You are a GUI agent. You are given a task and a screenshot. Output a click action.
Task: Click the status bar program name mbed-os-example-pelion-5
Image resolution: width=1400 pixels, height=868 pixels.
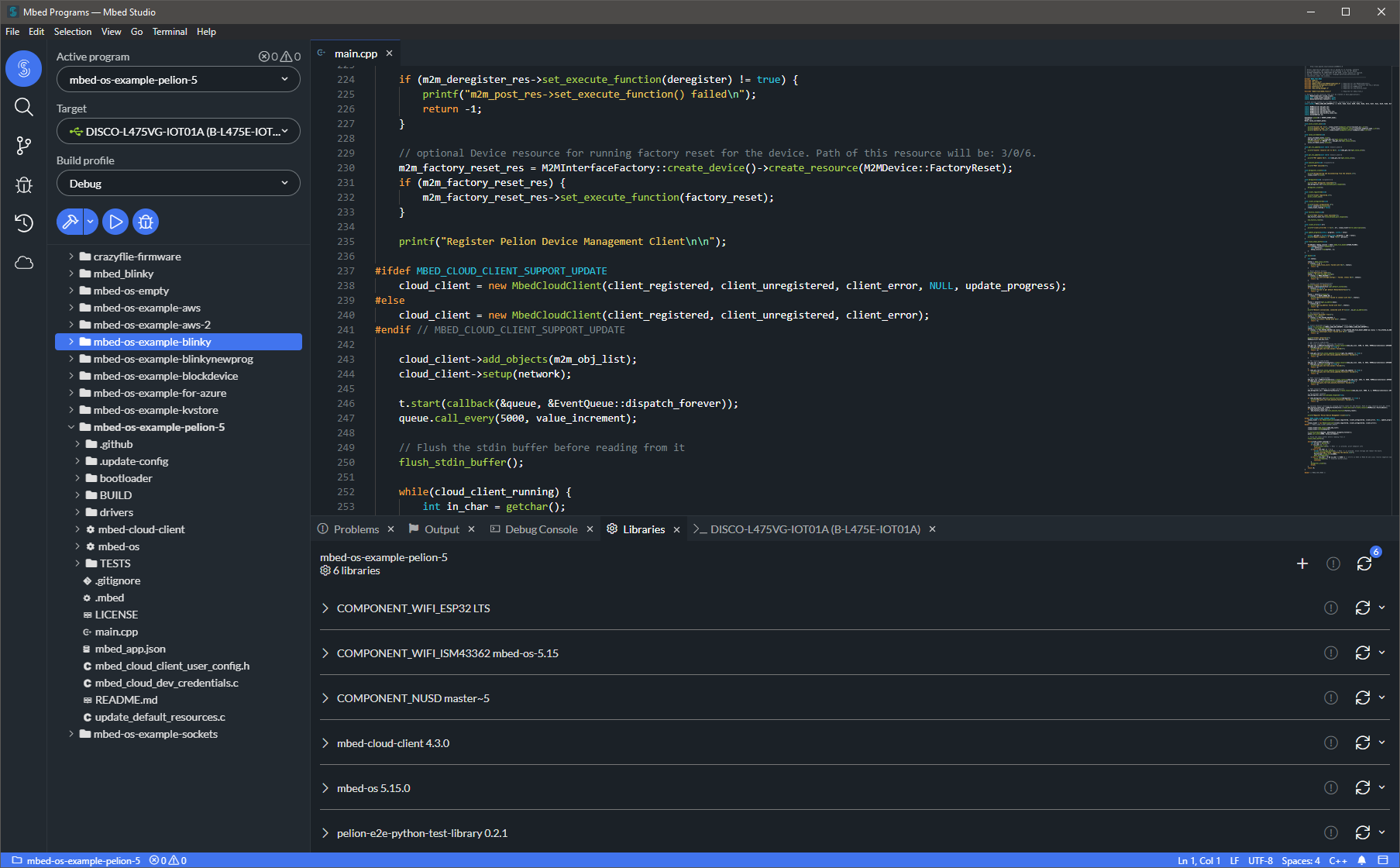click(77, 860)
